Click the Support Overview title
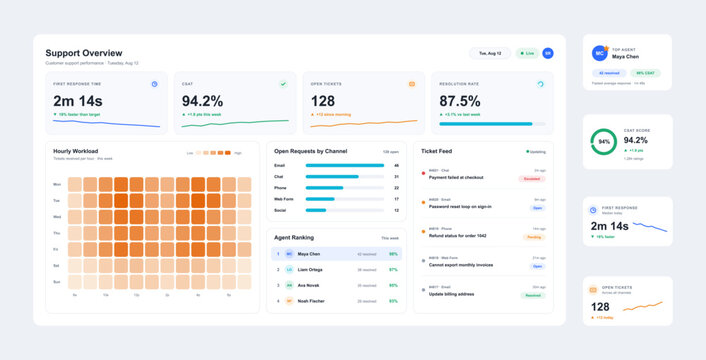Image resolution: width=706 pixels, height=360 pixels. pyautogui.click(x=84, y=53)
